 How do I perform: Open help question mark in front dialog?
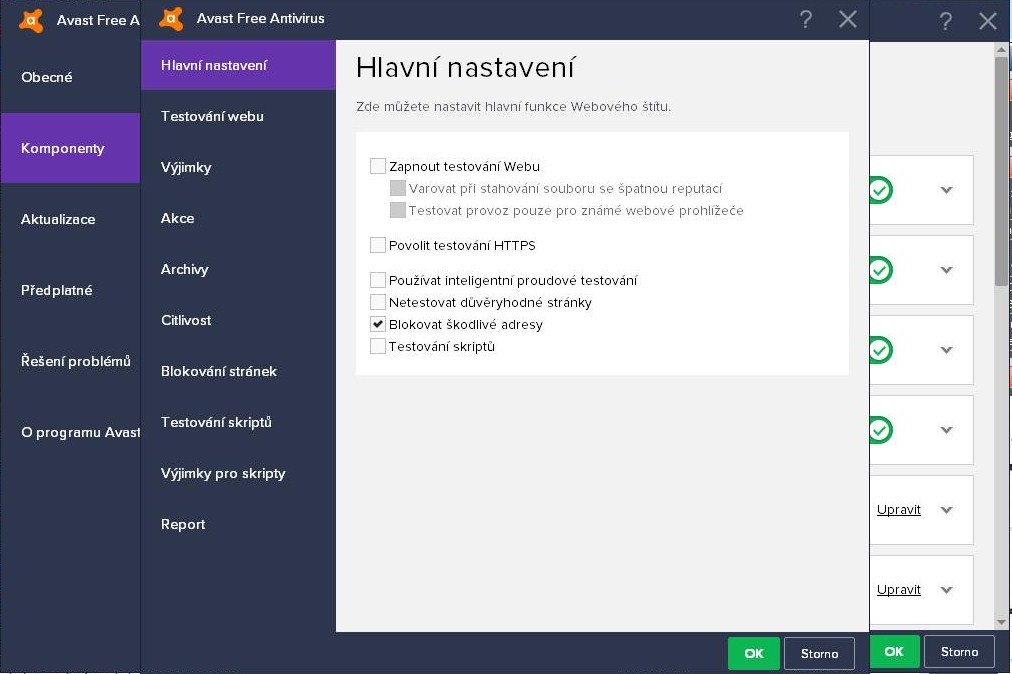coord(805,19)
